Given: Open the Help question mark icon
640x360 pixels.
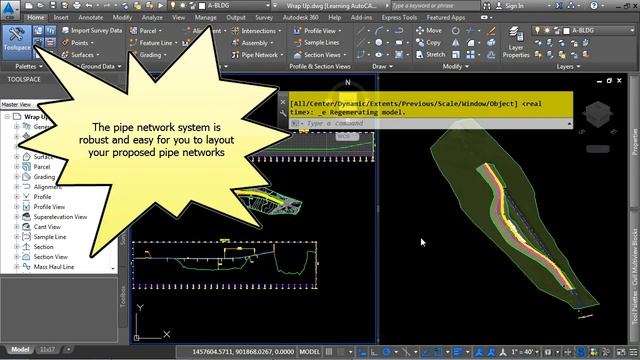Looking at the screenshot, I should pyautogui.click(x=594, y=6).
